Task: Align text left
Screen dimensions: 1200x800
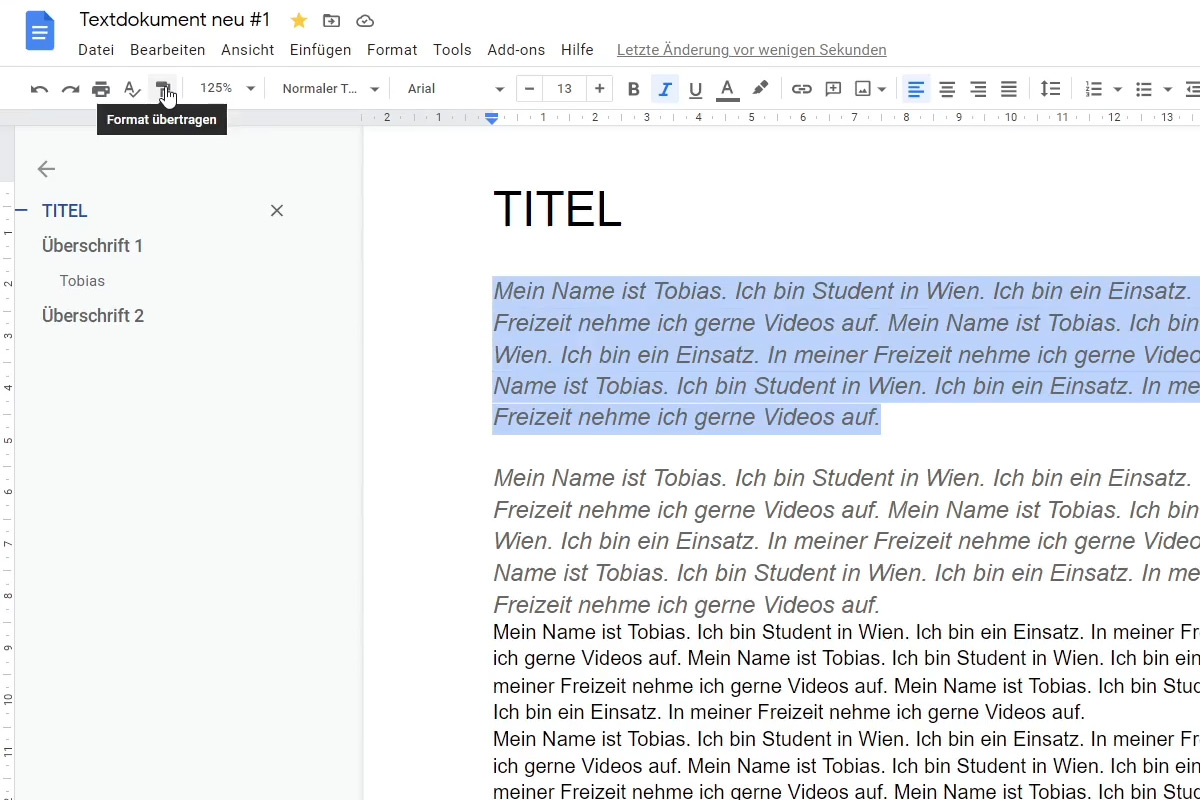Action: point(915,89)
